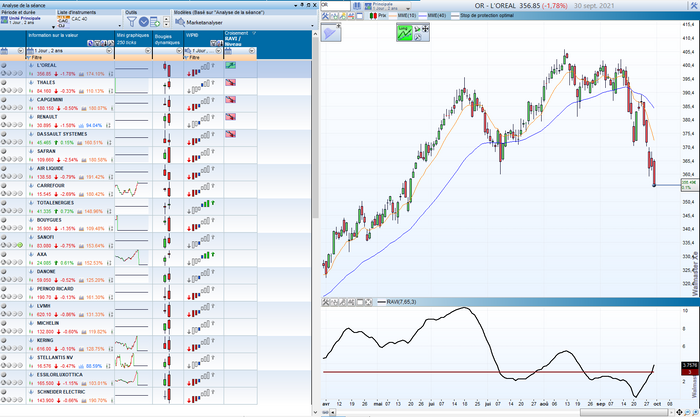Toggle the Stop de protection optimal legend
Screen dimensions: 700x417
pos(483,16)
